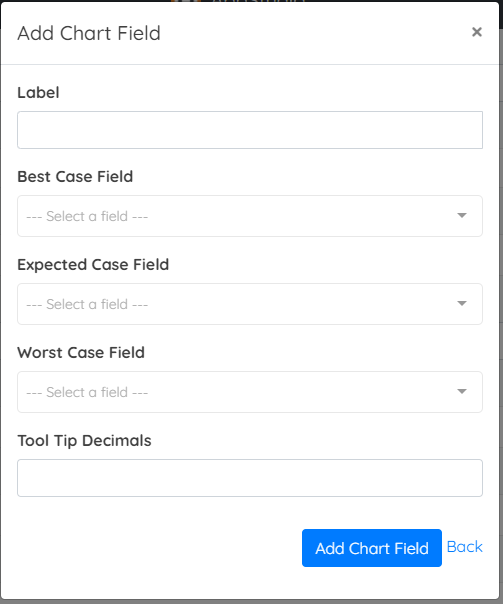Screen dimensions: 503x604
Task: Click the Expected Case Field caret arrow
Action: (462, 303)
